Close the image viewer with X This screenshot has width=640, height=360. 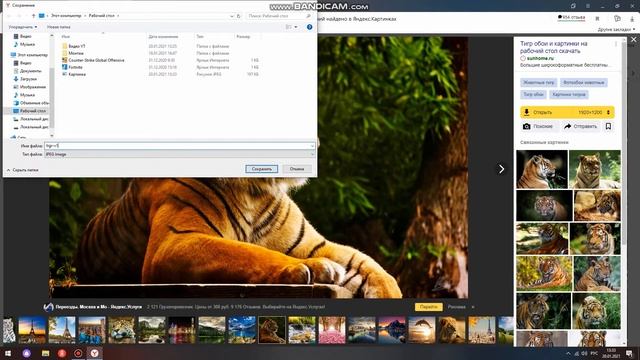click(633, 40)
